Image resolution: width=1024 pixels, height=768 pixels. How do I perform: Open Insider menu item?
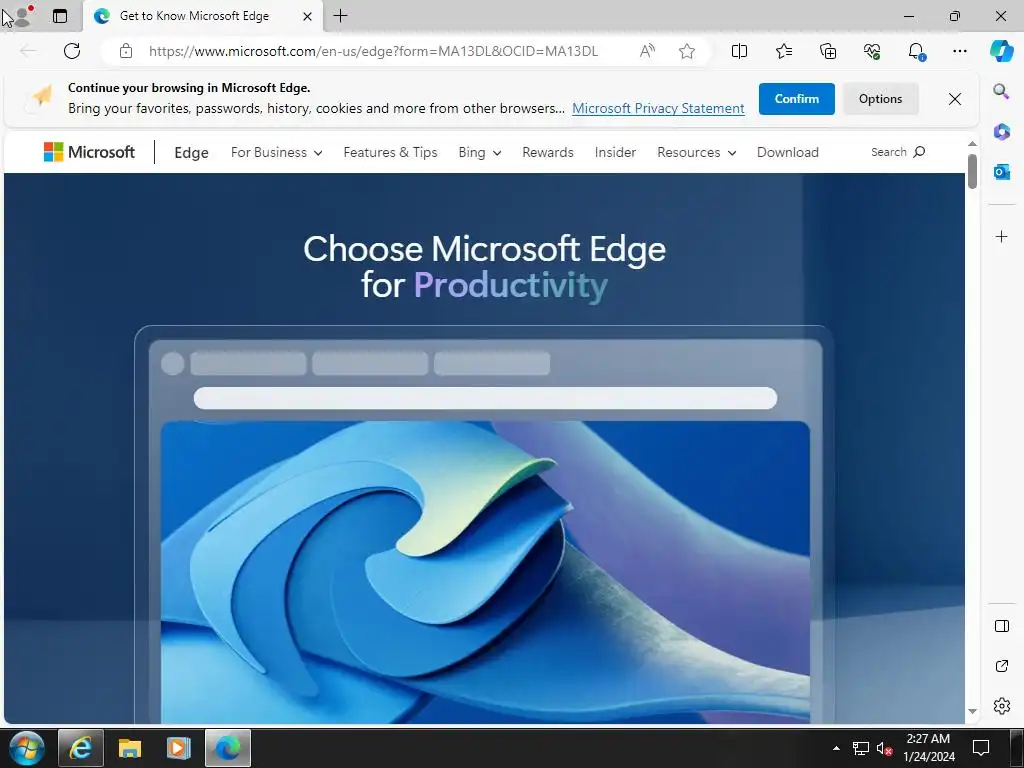[615, 152]
